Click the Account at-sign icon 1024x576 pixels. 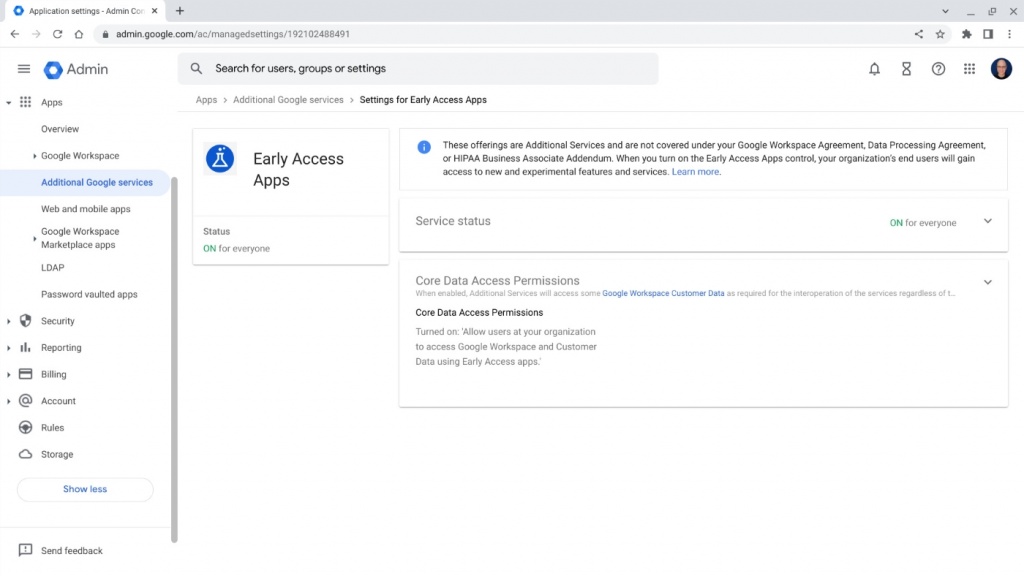(x=25, y=400)
